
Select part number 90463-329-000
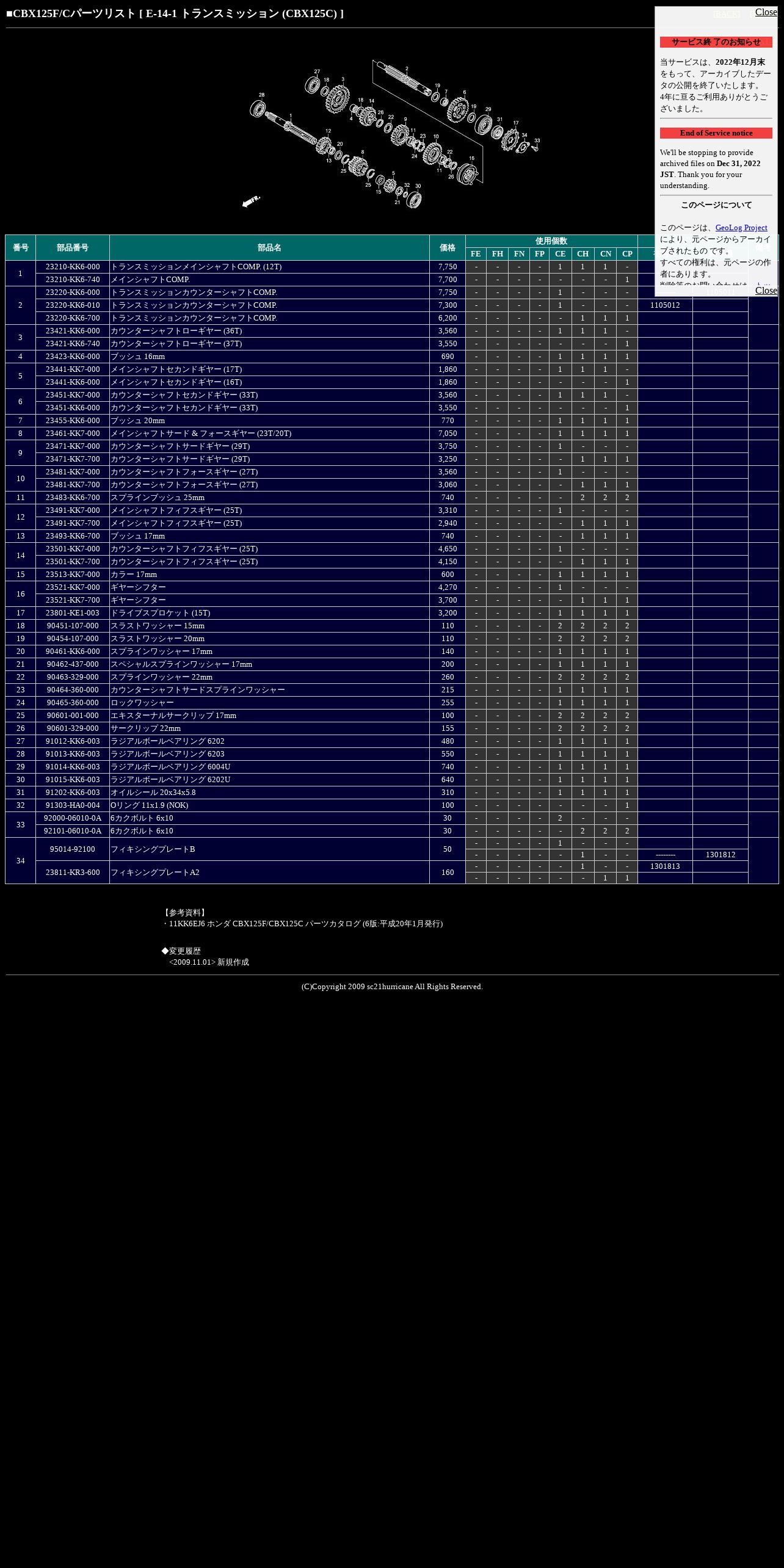click(x=73, y=677)
